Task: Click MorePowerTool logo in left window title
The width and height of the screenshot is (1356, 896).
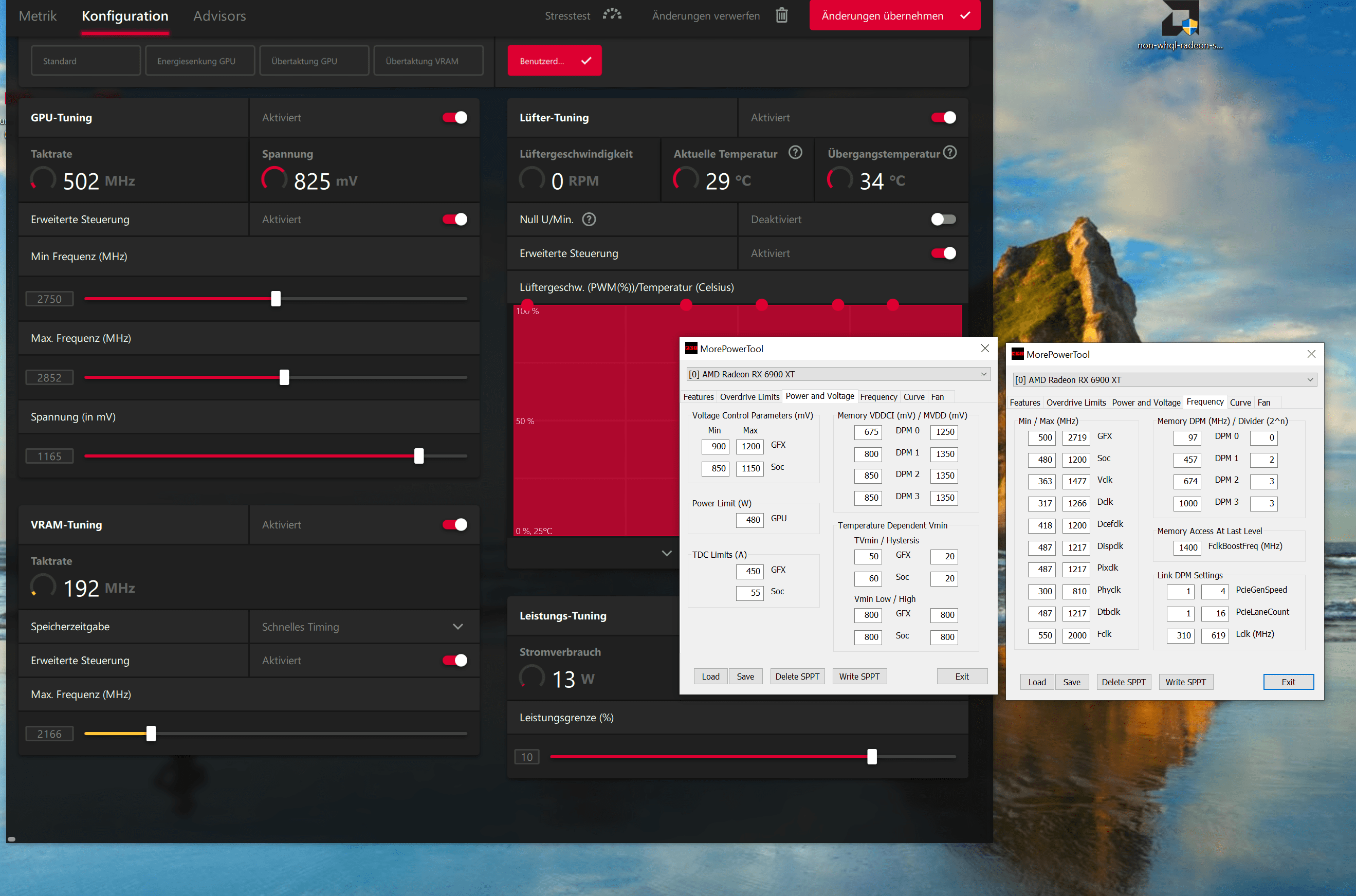Action: (691, 349)
